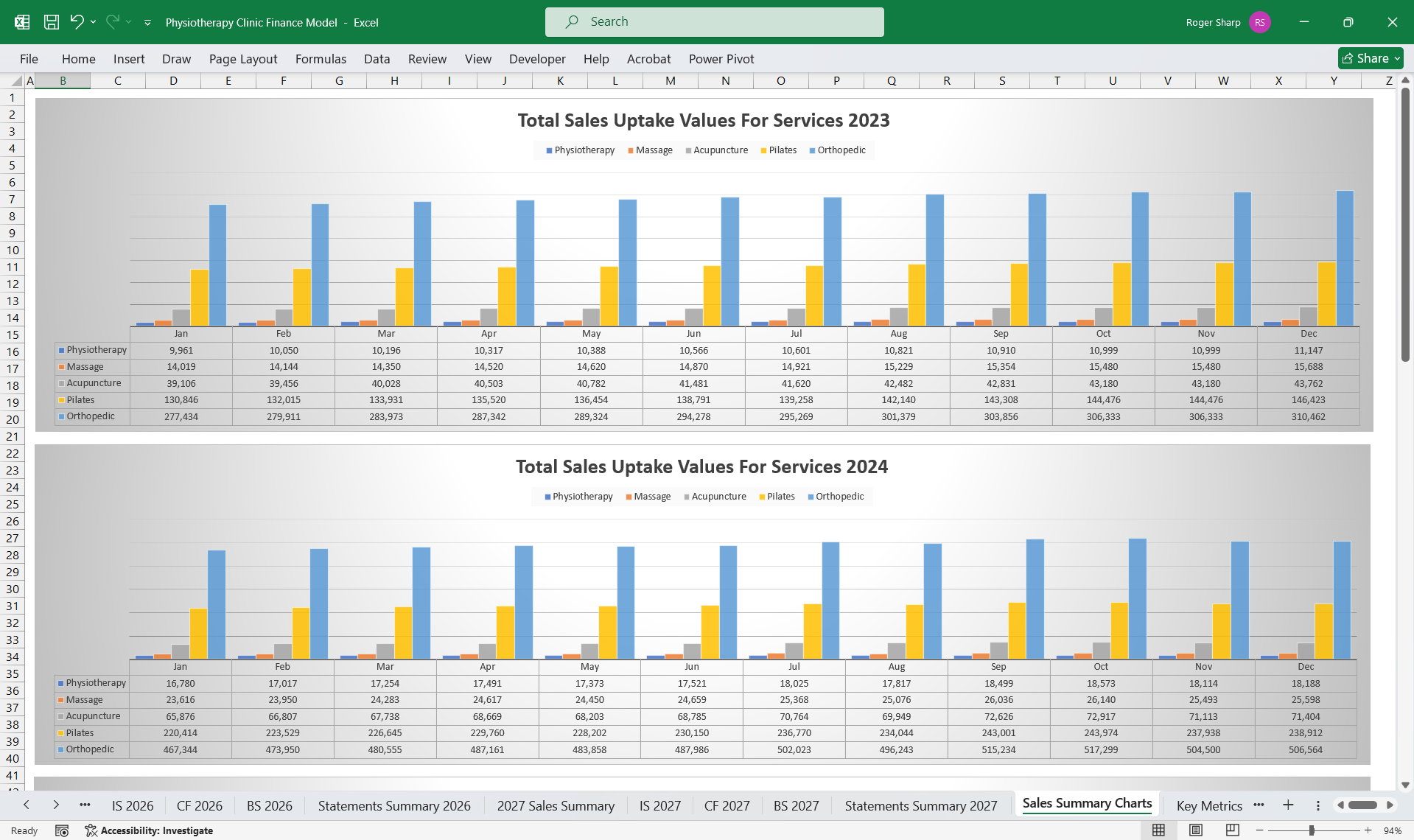Switch to Page Layout view
Viewport: 1414px width, 840px height.
coord(1195,830)
